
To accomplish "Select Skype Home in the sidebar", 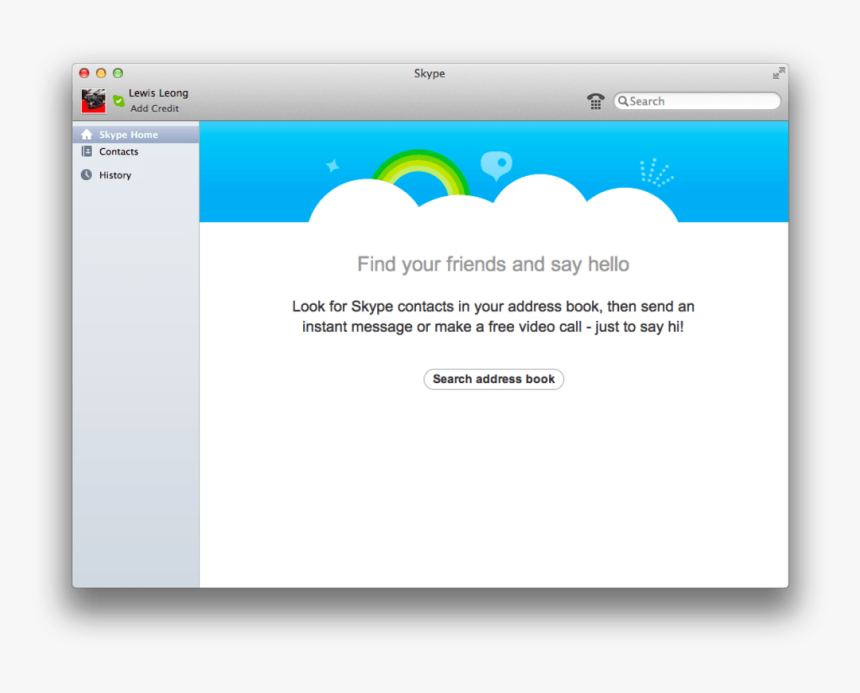I will pos(136,134).
